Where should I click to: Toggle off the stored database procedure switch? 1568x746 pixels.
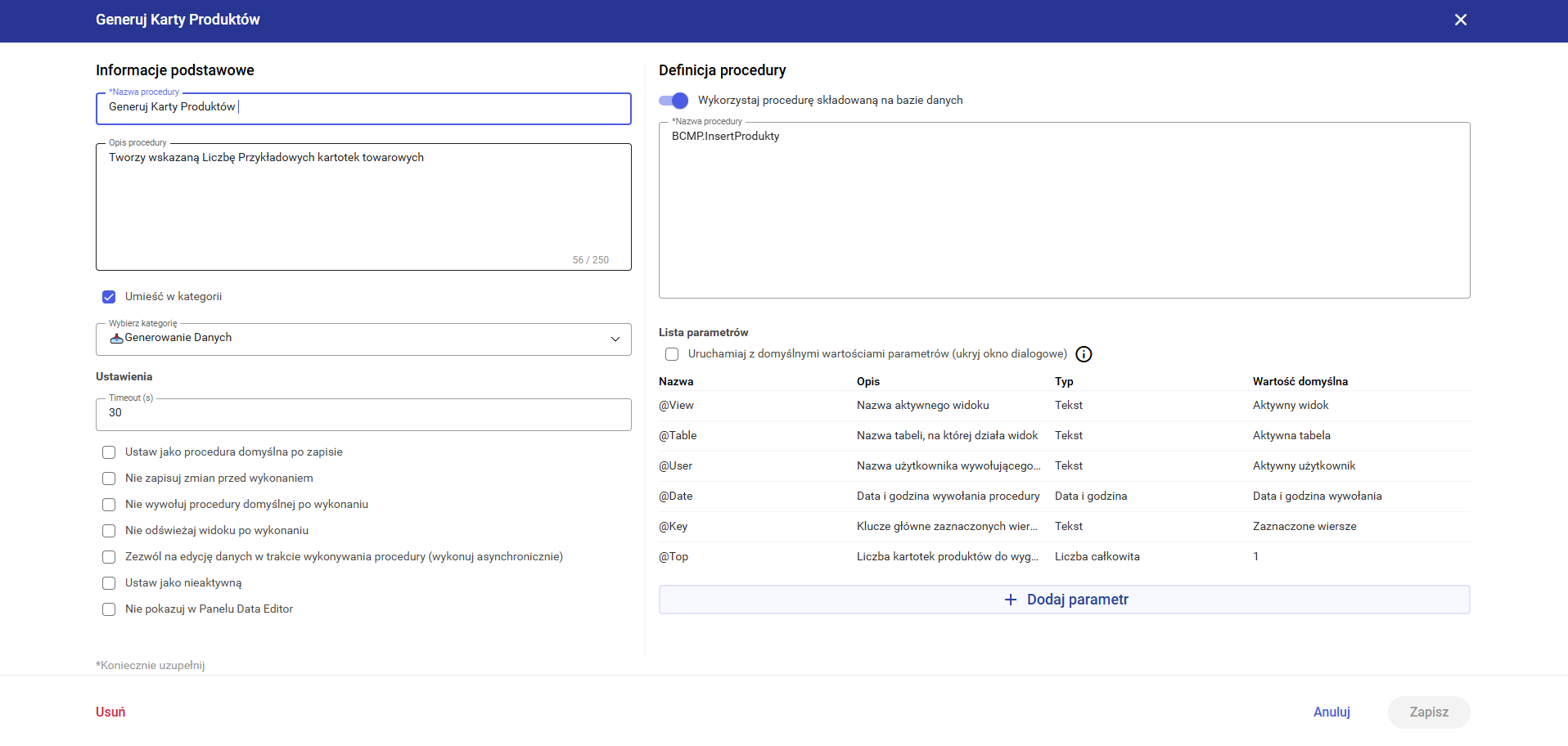coord(674,101)
